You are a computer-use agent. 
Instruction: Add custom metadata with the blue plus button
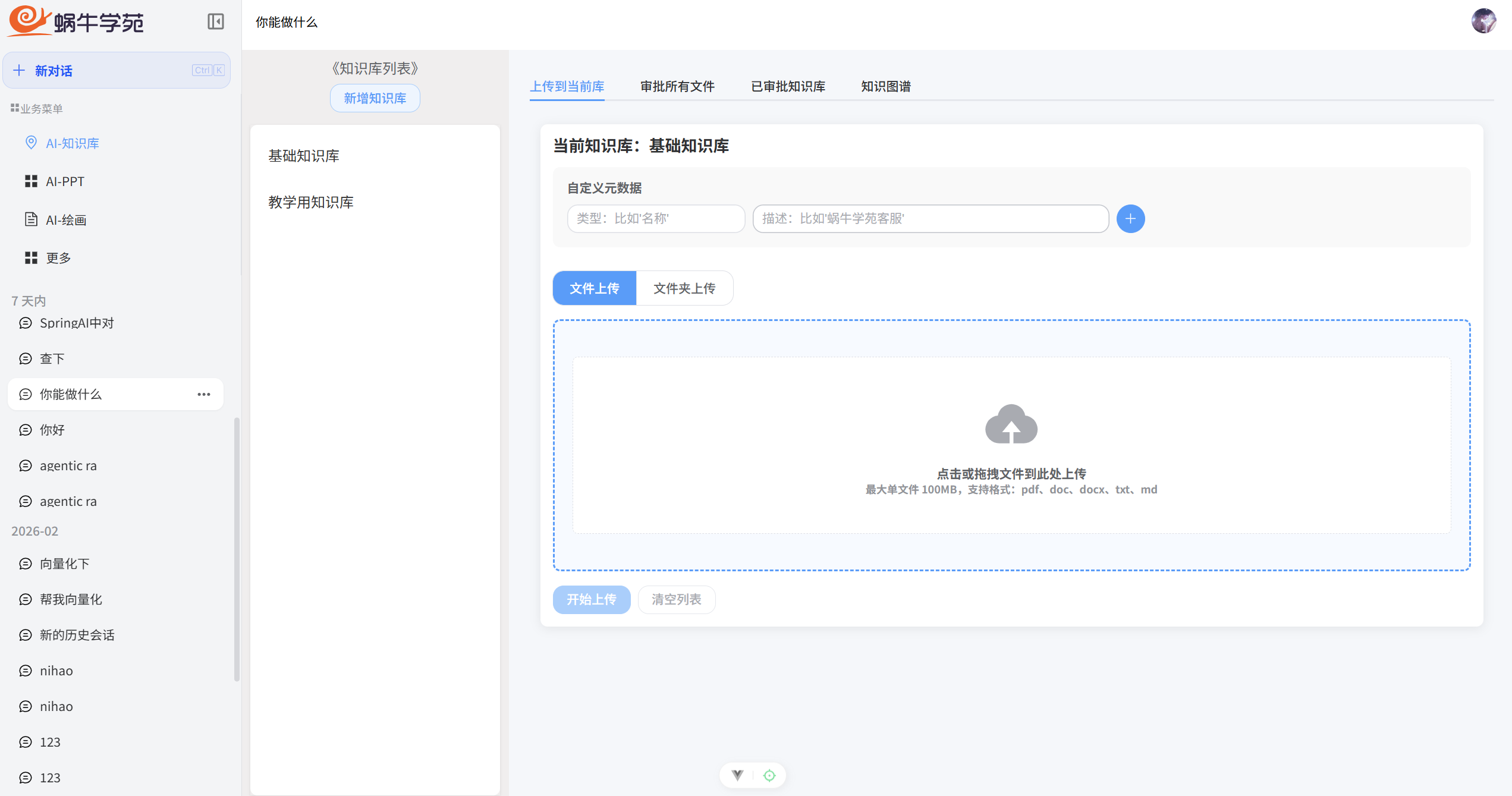tap(1130, 219)
